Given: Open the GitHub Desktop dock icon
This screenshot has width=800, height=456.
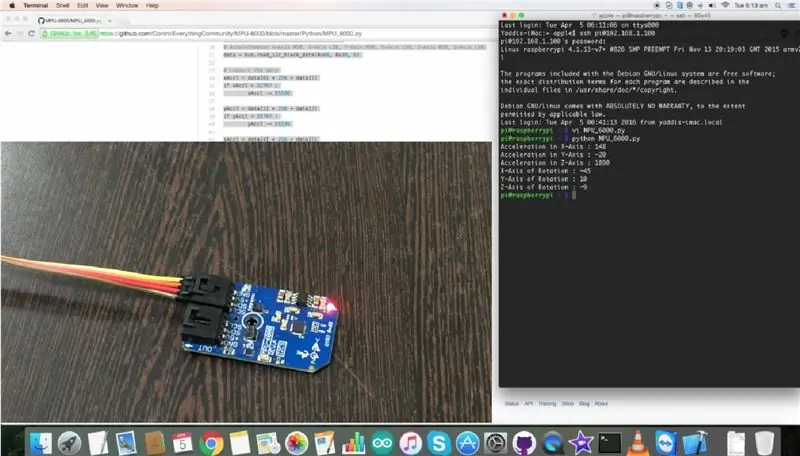Looking at the screenshot, I should (524, 443).
